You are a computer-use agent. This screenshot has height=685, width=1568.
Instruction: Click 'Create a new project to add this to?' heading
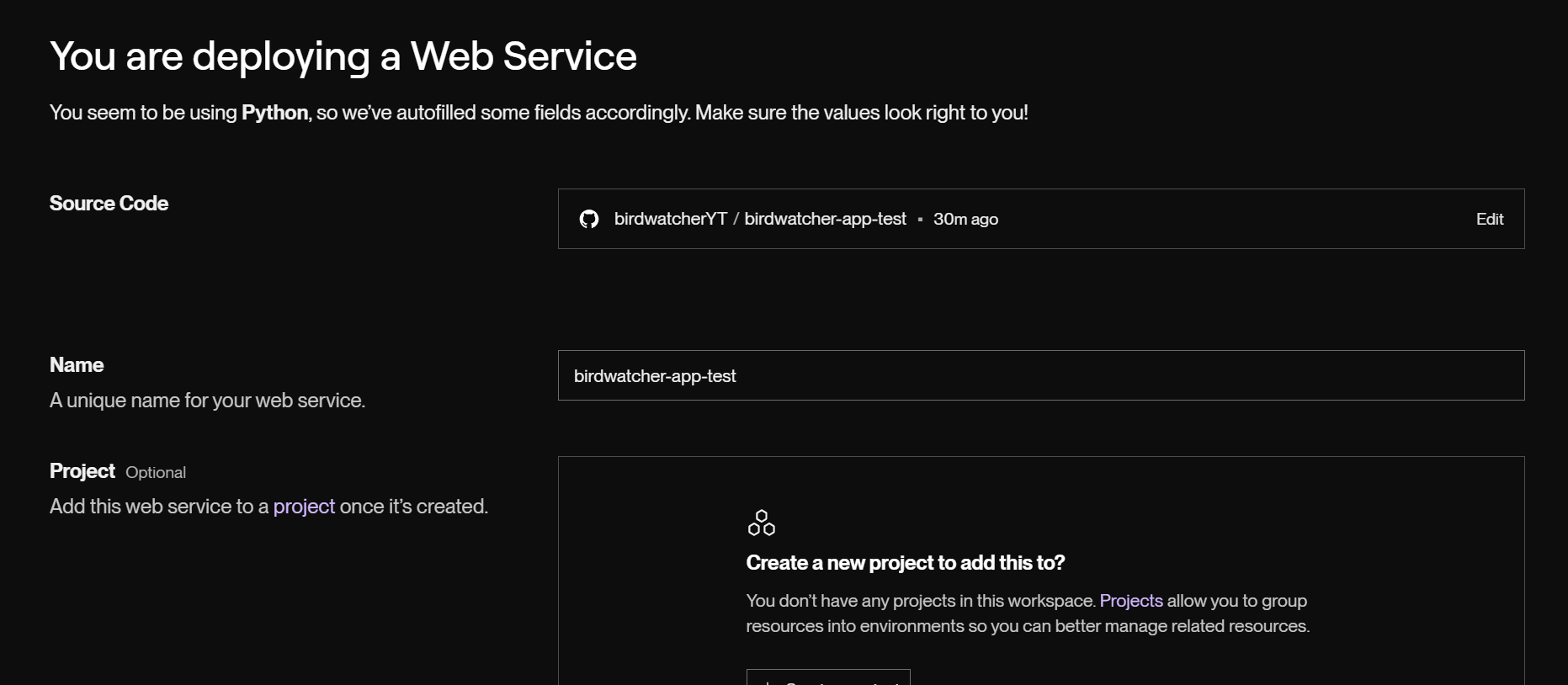[x=905, y=563]
